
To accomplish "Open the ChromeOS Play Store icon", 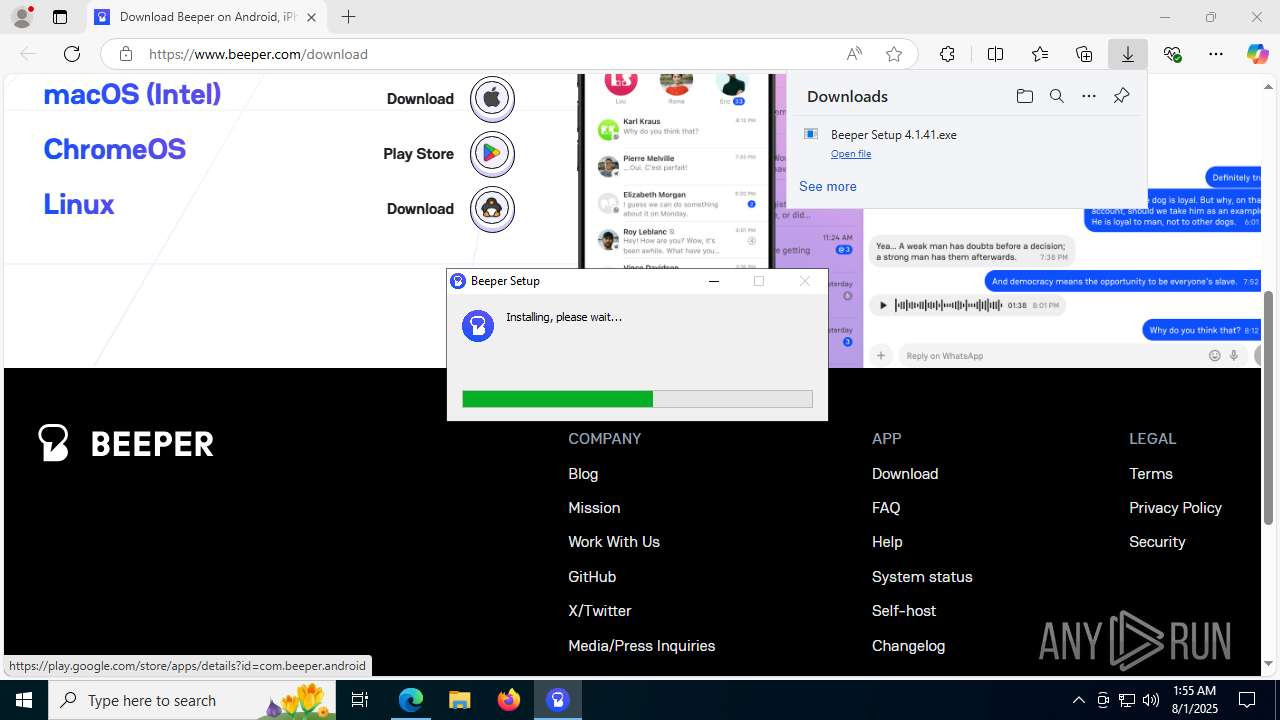I will 492,153.
